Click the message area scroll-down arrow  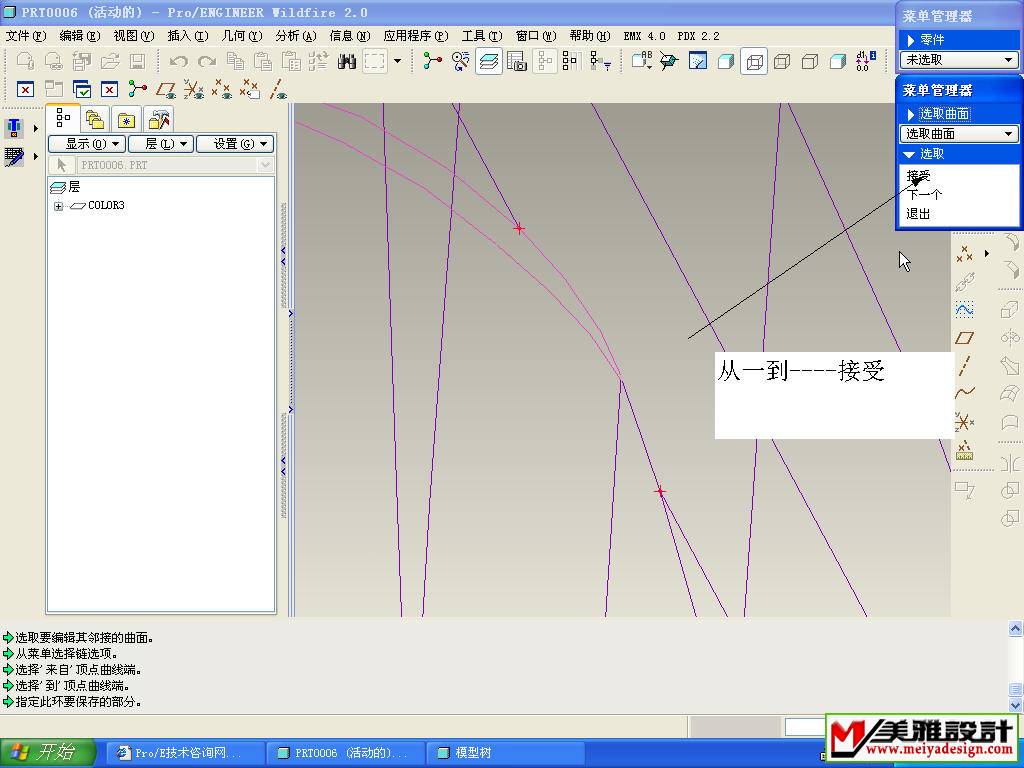(x=1015, y=705)
